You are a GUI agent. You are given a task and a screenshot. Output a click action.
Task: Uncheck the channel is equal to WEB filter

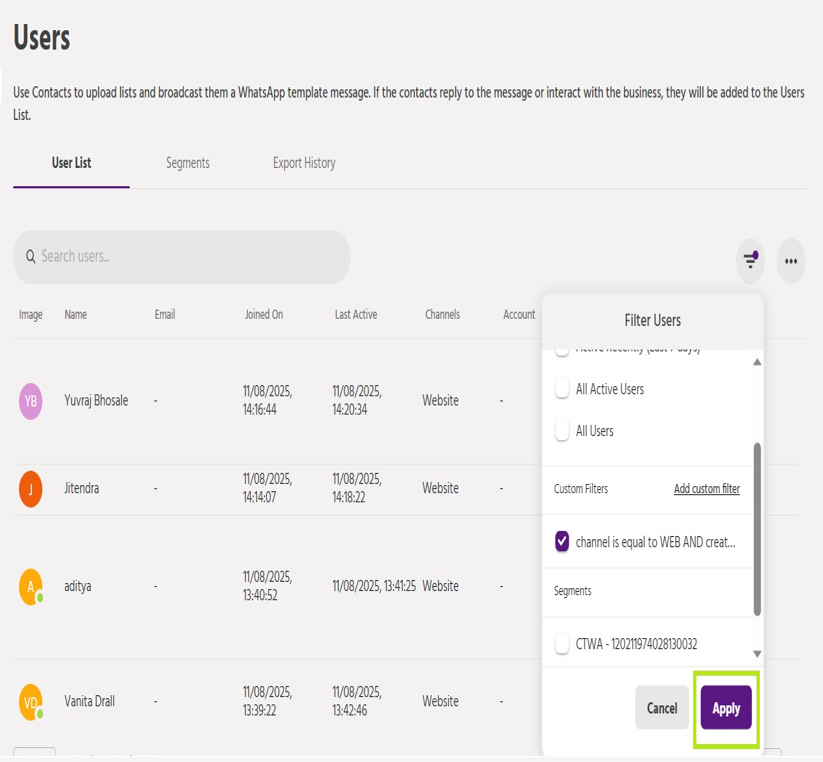click(x=562, y=542)
